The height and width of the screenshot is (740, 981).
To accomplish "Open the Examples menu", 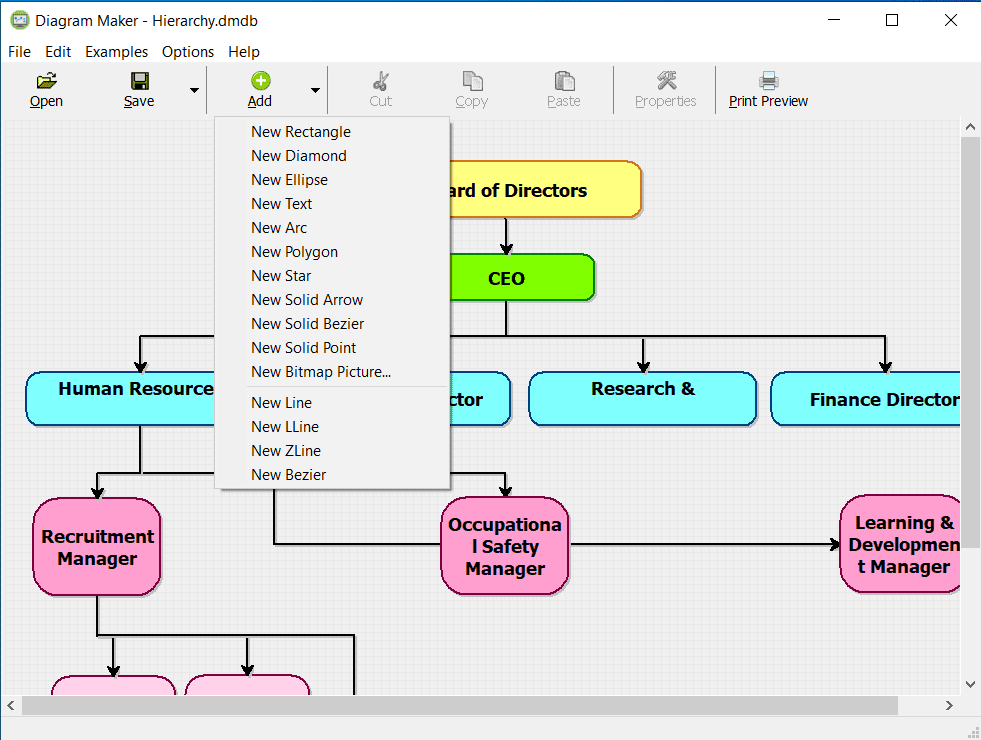I will [116, 52].
